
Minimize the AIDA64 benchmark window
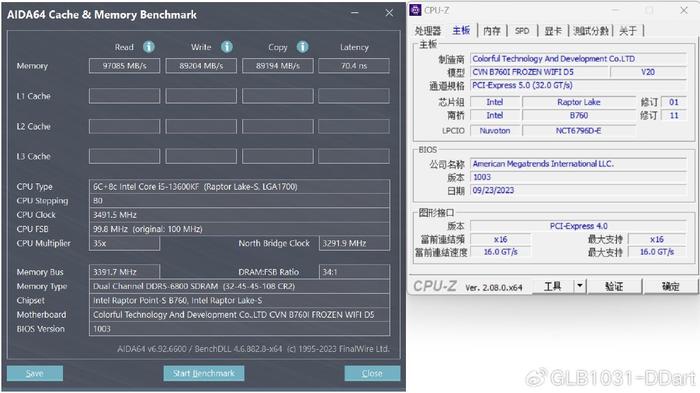(x=354, y=13)
